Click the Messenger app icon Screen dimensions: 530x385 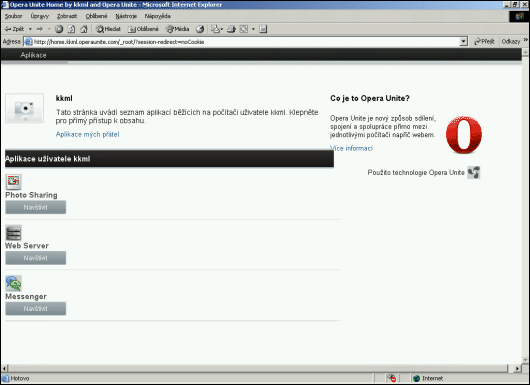coord(14,283)
